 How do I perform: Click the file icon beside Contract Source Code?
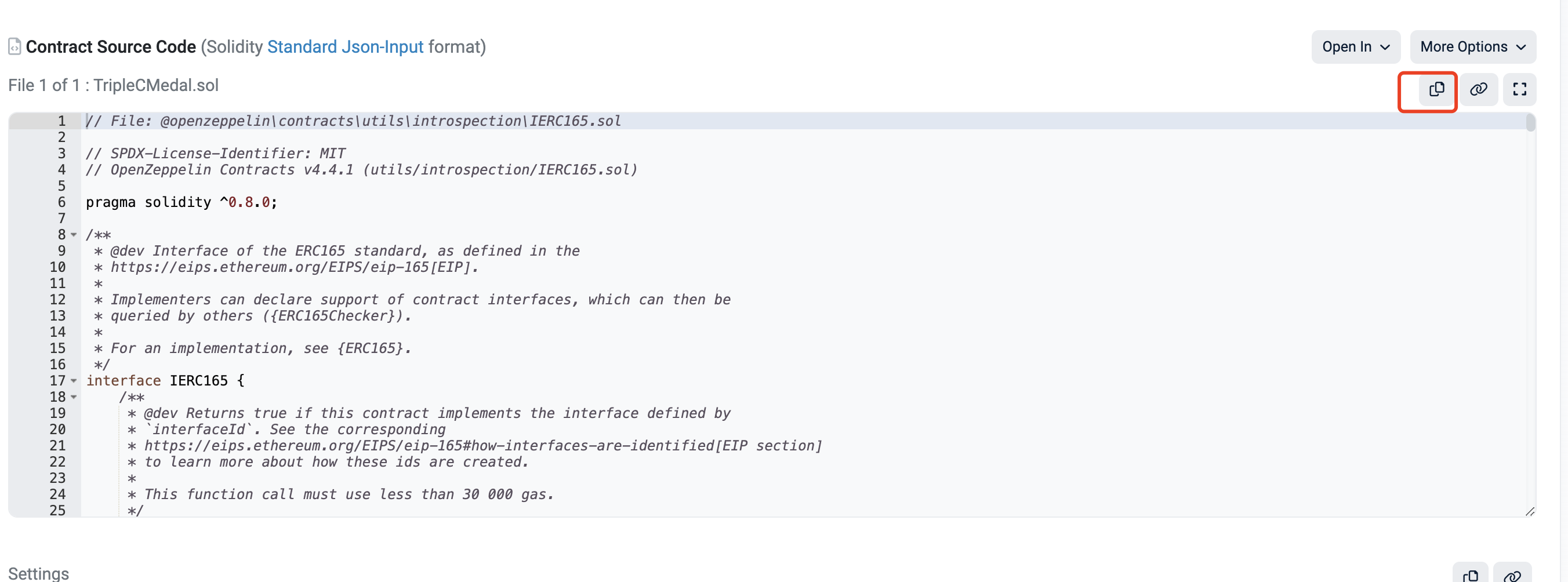[14, 47]
